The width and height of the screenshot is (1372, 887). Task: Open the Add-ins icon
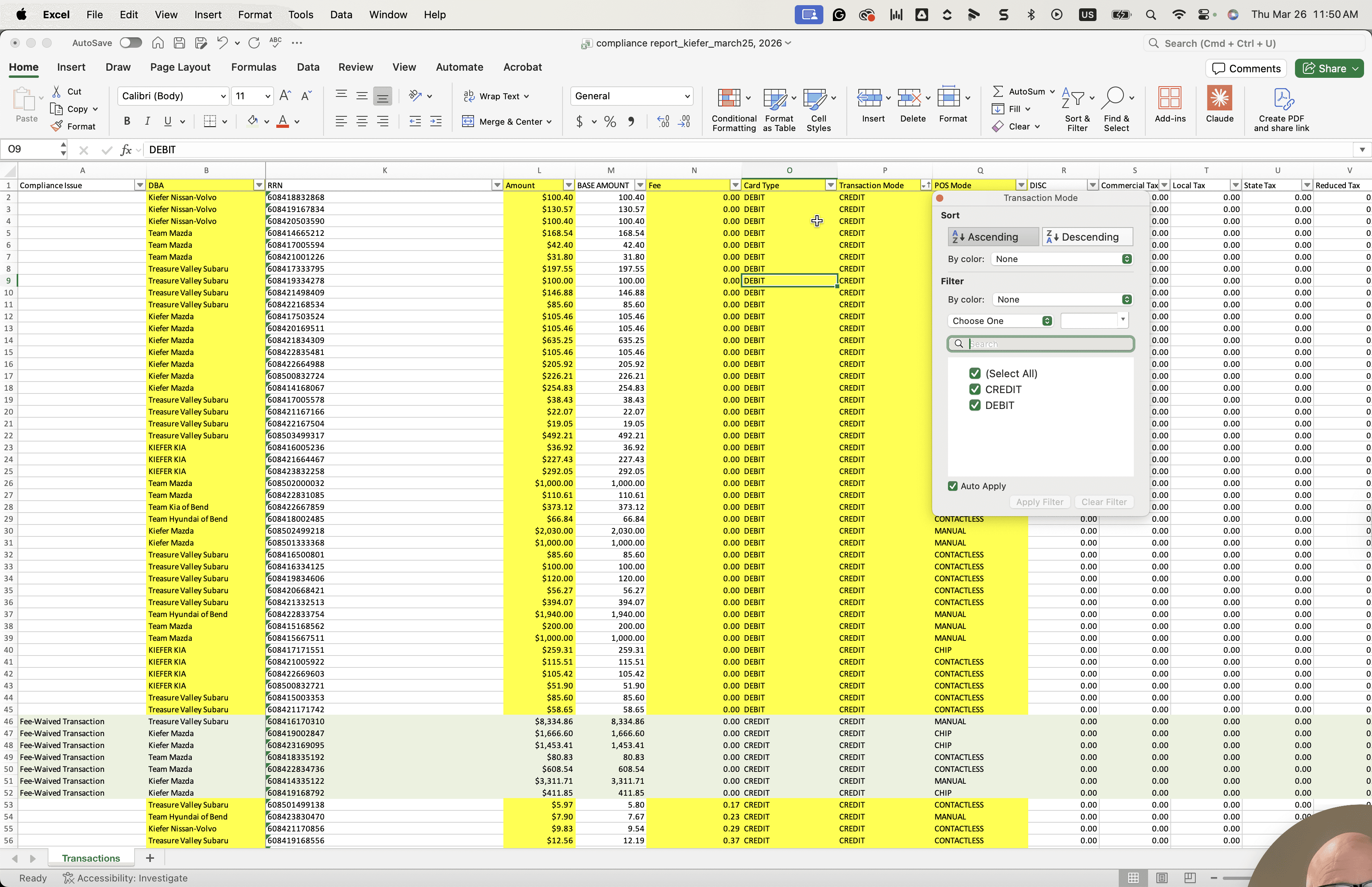click(1170, 104)
